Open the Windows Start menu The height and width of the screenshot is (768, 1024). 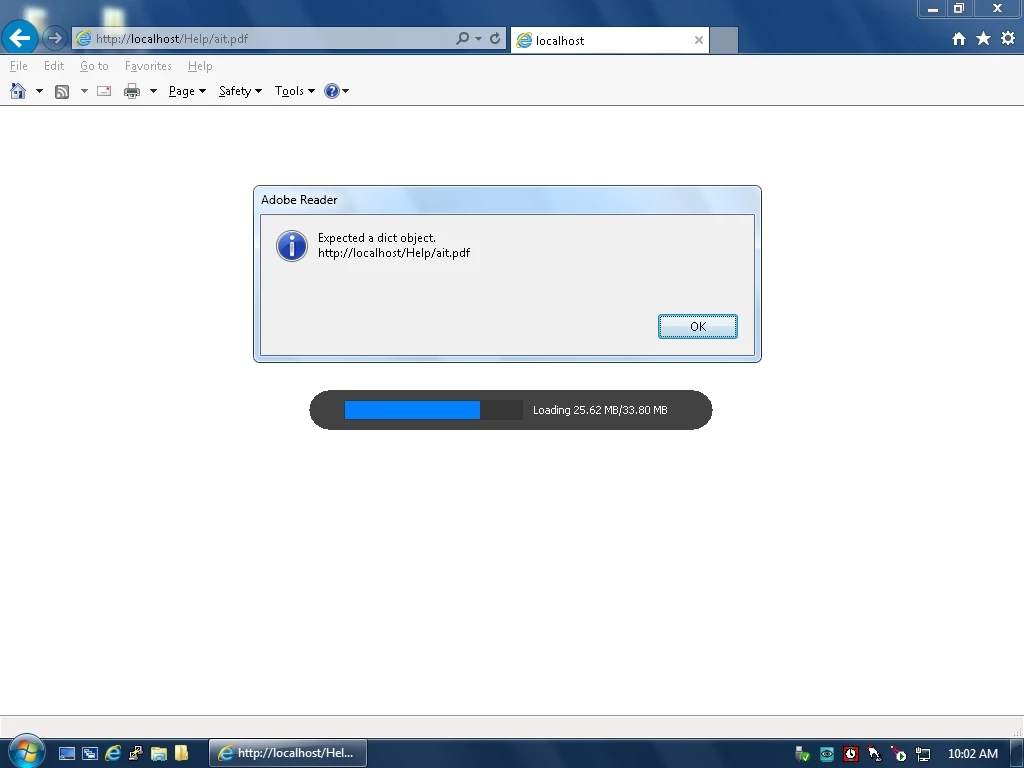click(26, 751)
